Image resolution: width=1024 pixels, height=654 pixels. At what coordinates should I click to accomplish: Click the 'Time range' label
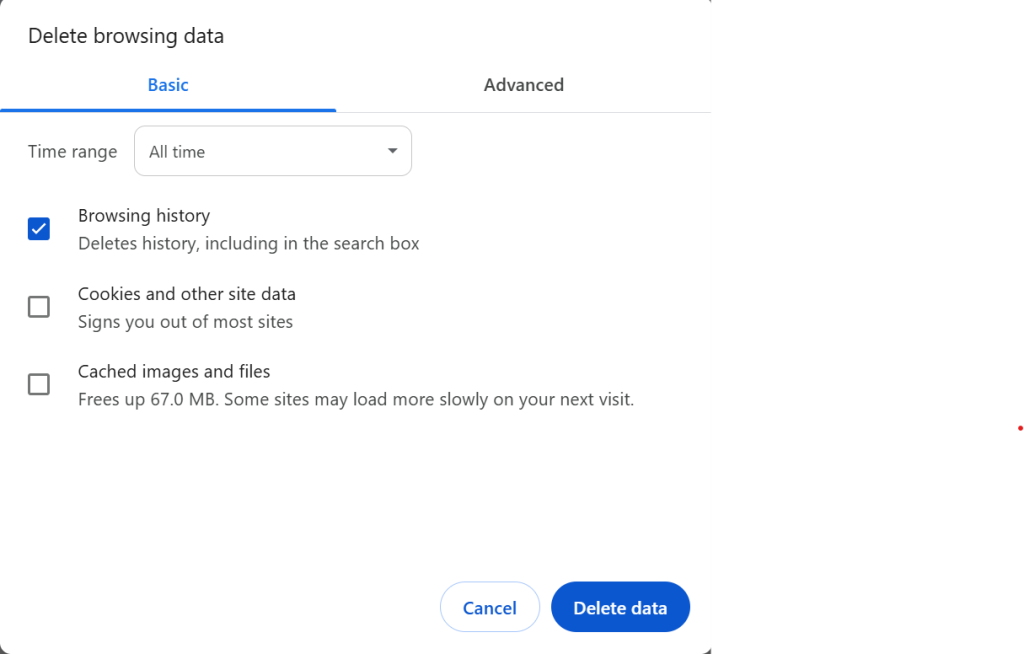72,152
